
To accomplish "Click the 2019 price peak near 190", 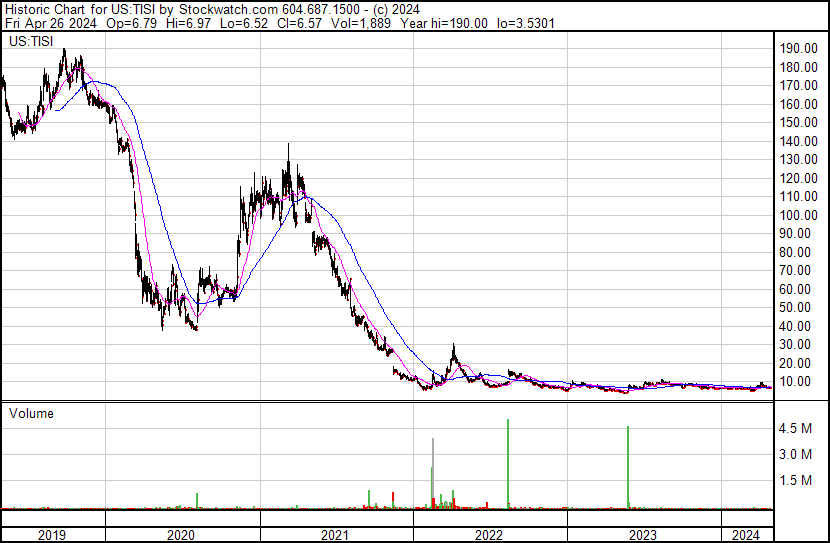I will [x=64, y=53].
